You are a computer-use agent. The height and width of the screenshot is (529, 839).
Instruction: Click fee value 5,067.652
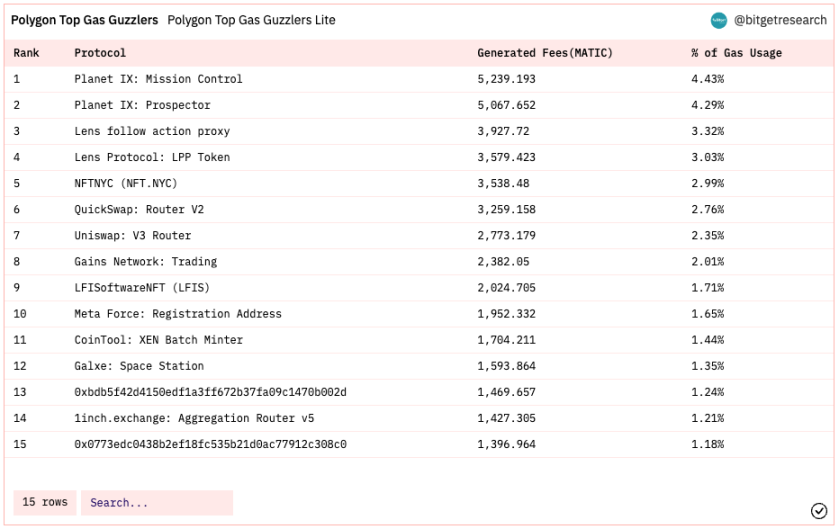coord(506,105)
